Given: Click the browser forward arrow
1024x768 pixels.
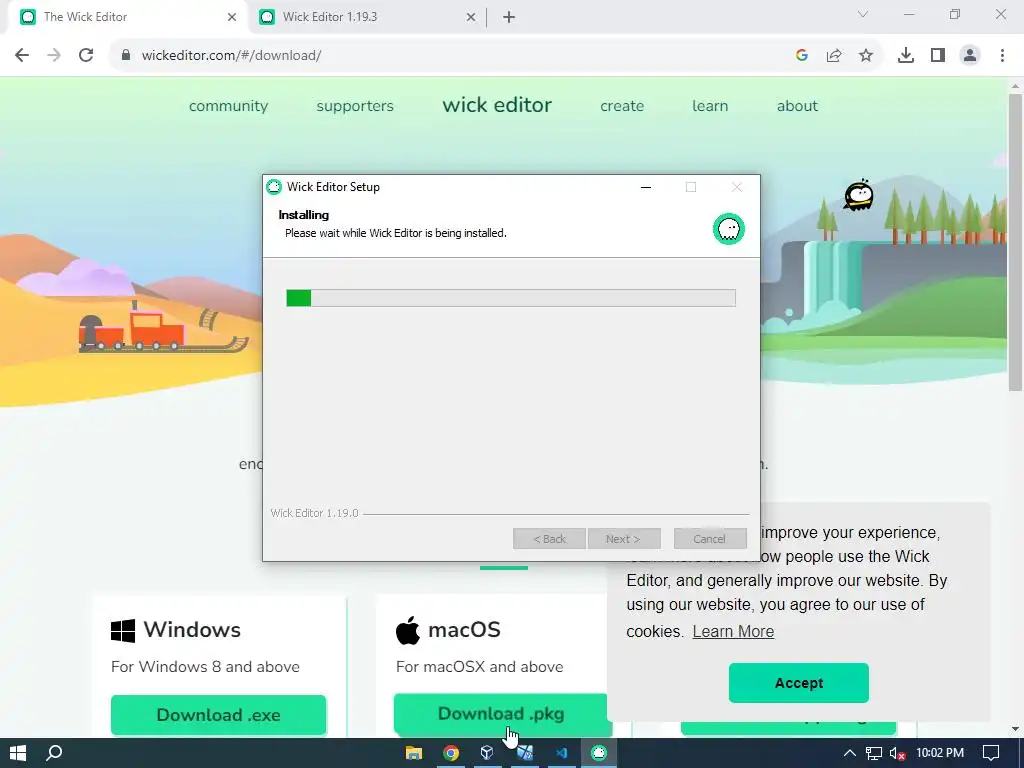Looking at the screenshot, I should coord(54,55).
